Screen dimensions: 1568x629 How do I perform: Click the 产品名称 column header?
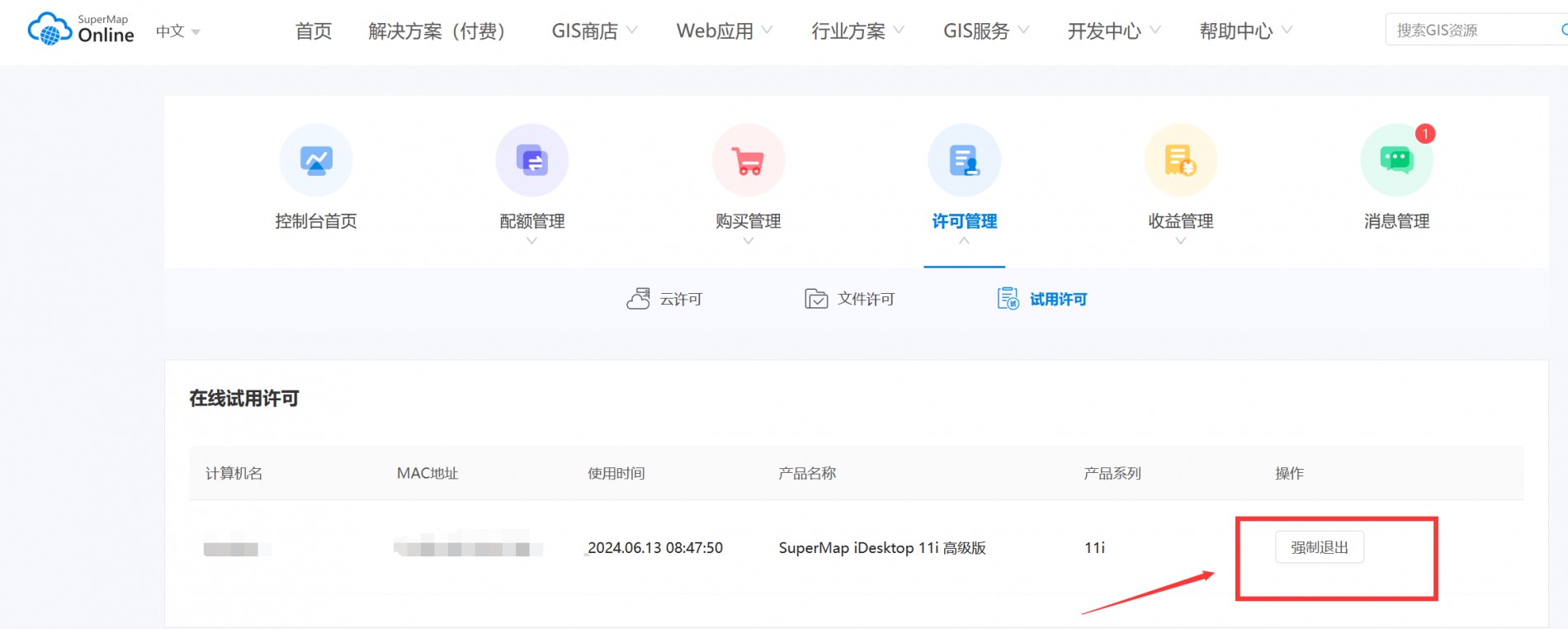click(807, 473)
